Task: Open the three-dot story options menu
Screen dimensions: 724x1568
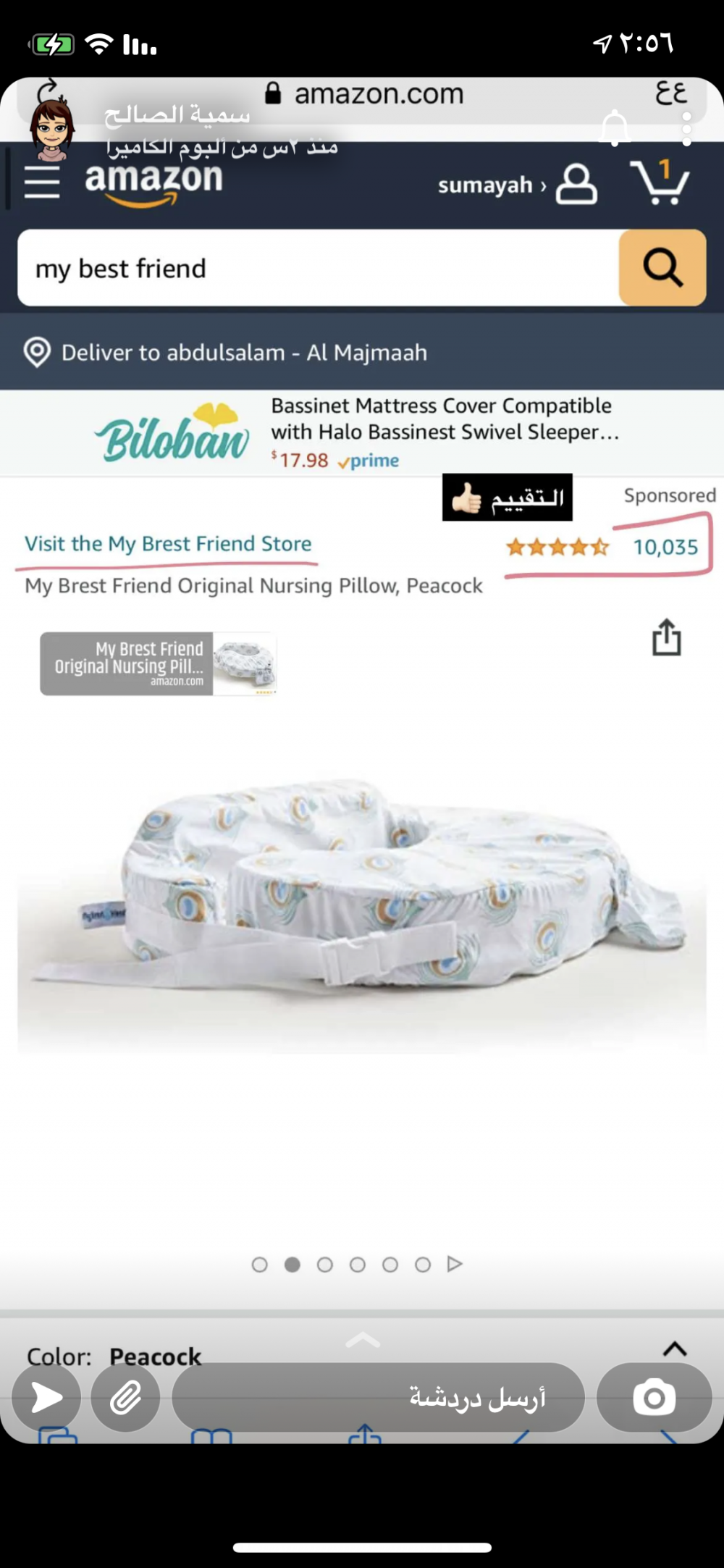Action: [x=686, y=128]
